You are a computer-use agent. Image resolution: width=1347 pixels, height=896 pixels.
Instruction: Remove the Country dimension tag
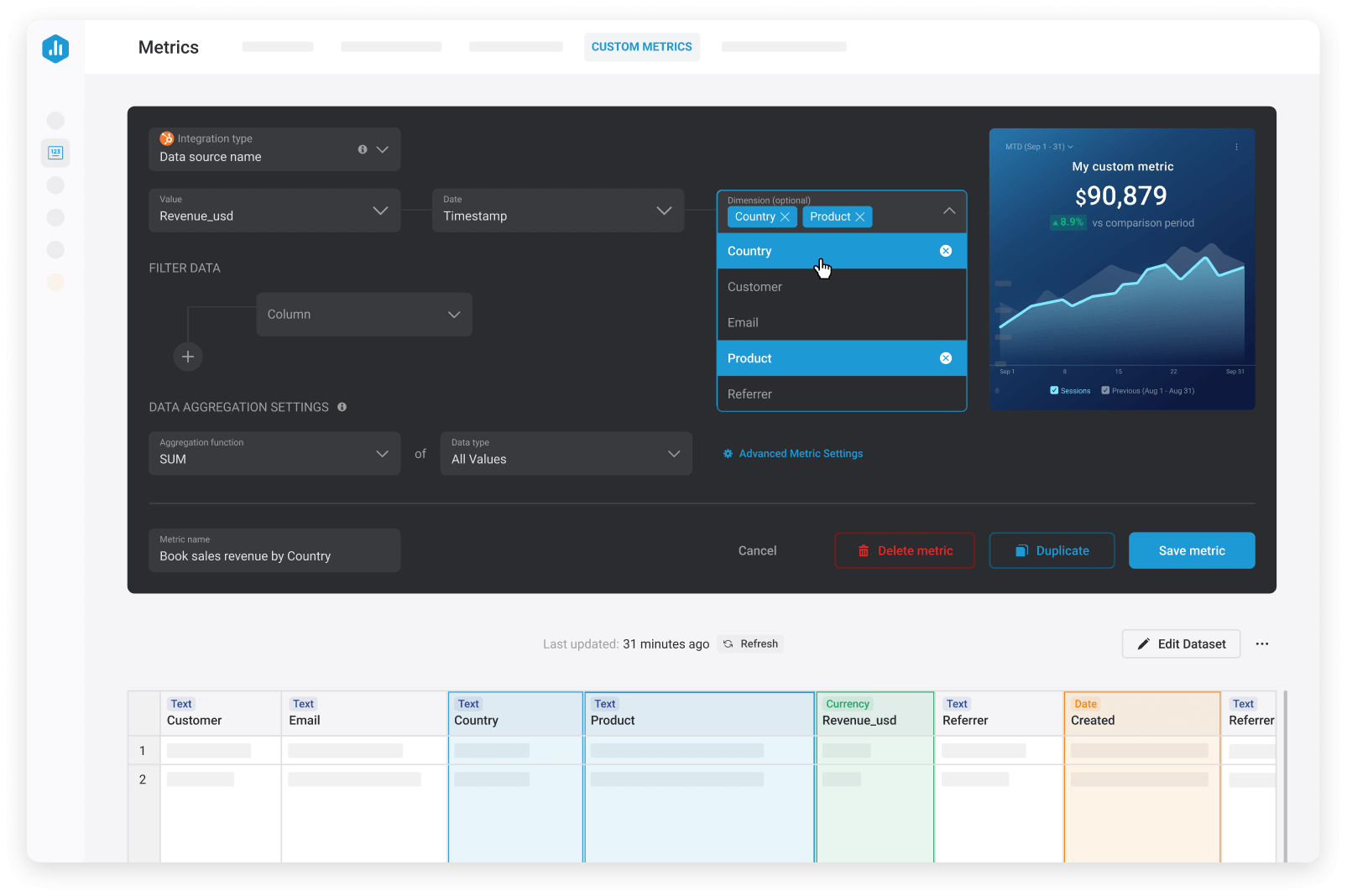[785, 216]
